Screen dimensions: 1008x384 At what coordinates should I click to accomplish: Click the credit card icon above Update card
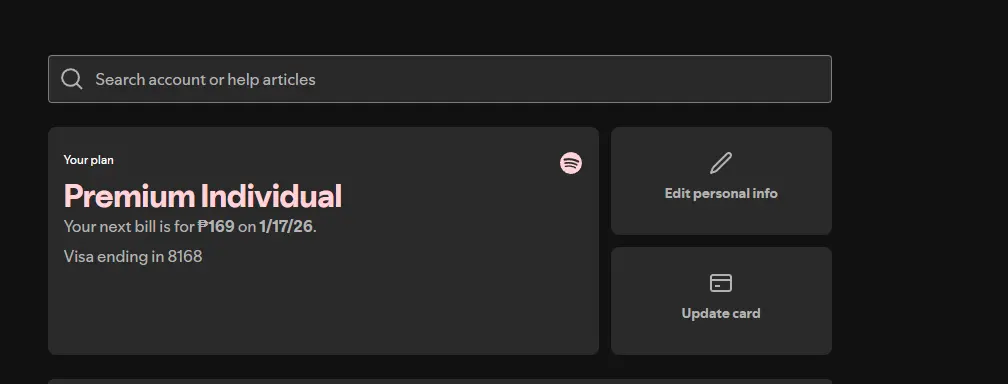[721, 283]
